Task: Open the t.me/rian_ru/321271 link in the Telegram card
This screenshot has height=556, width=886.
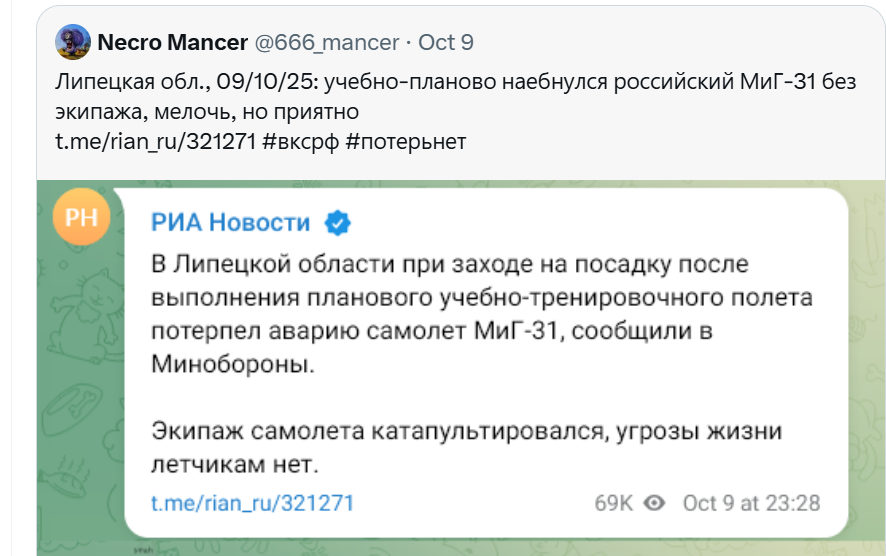Action: click(252, 503)
